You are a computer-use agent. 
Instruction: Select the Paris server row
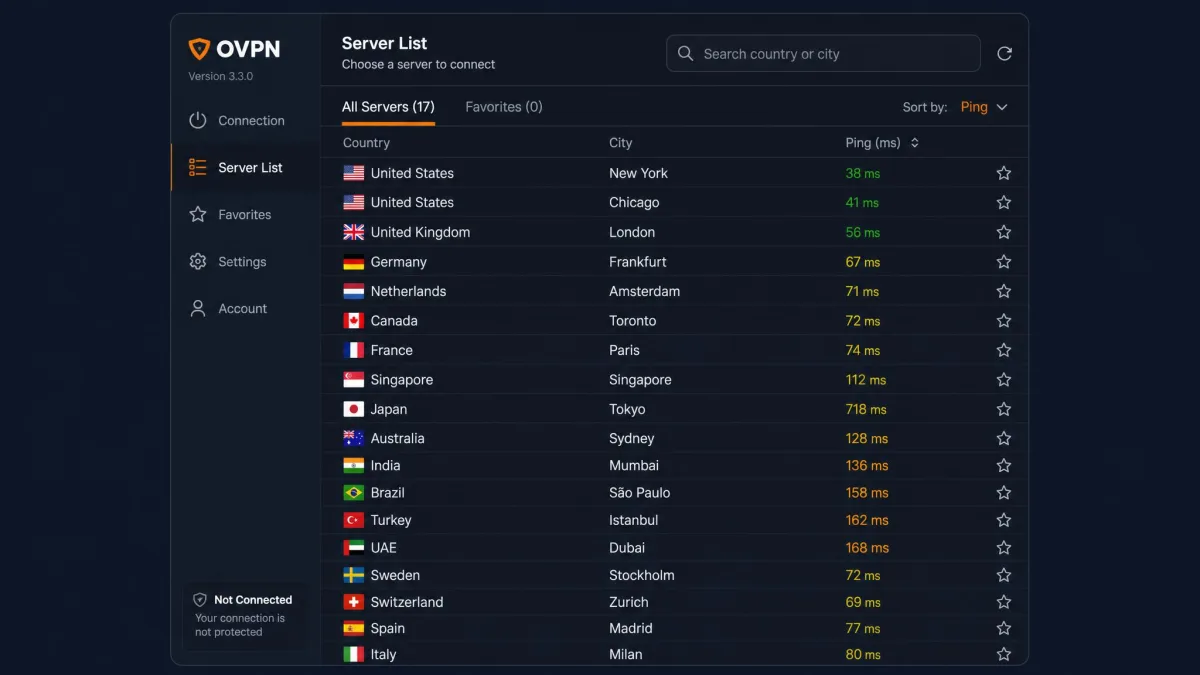pyautogui.click(x=674, y=350)
